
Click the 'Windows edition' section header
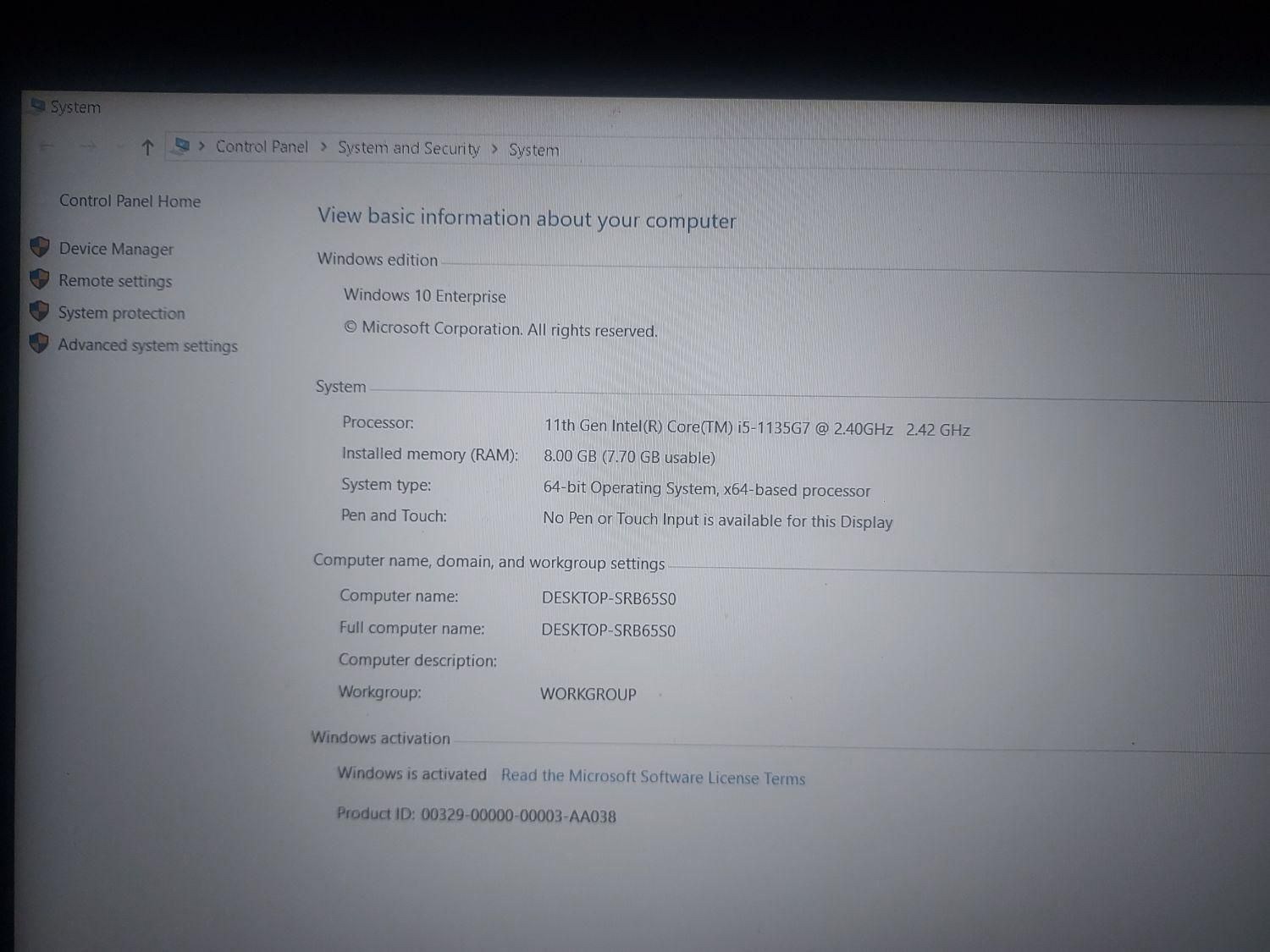click(377, 260)
